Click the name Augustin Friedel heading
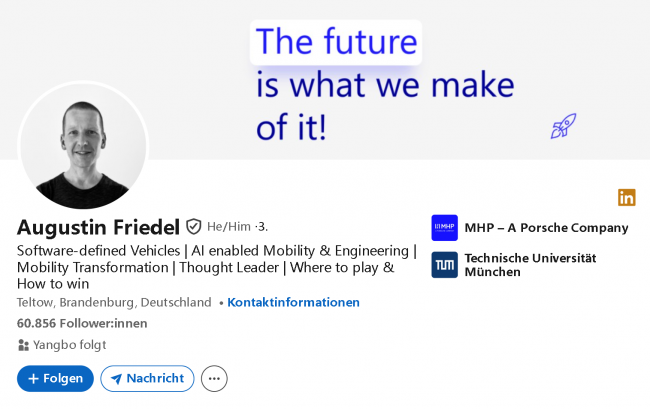Viewport: 650px width, 409px height. click(98, 227)
